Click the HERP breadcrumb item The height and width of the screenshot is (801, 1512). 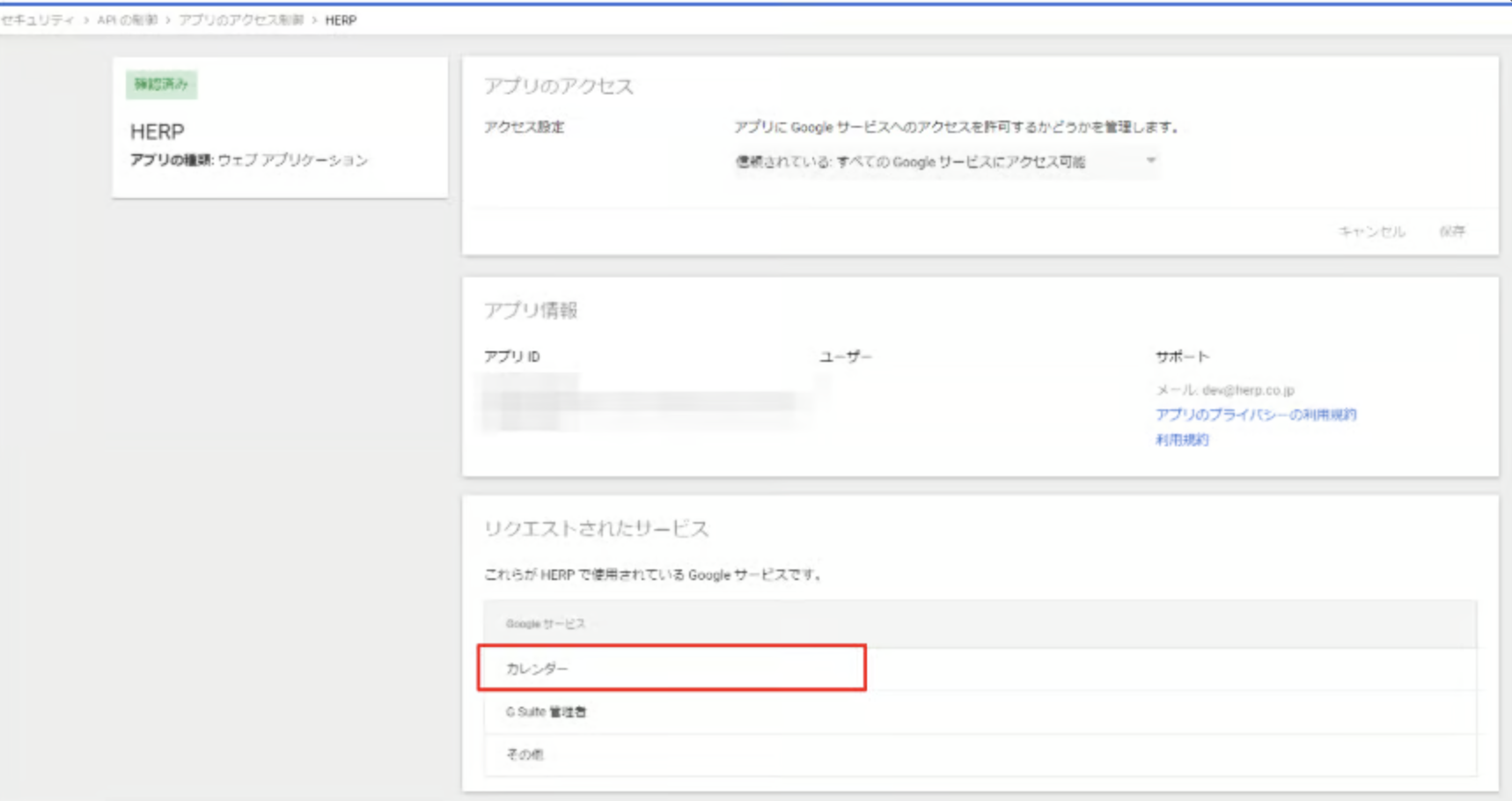[341, 20]
